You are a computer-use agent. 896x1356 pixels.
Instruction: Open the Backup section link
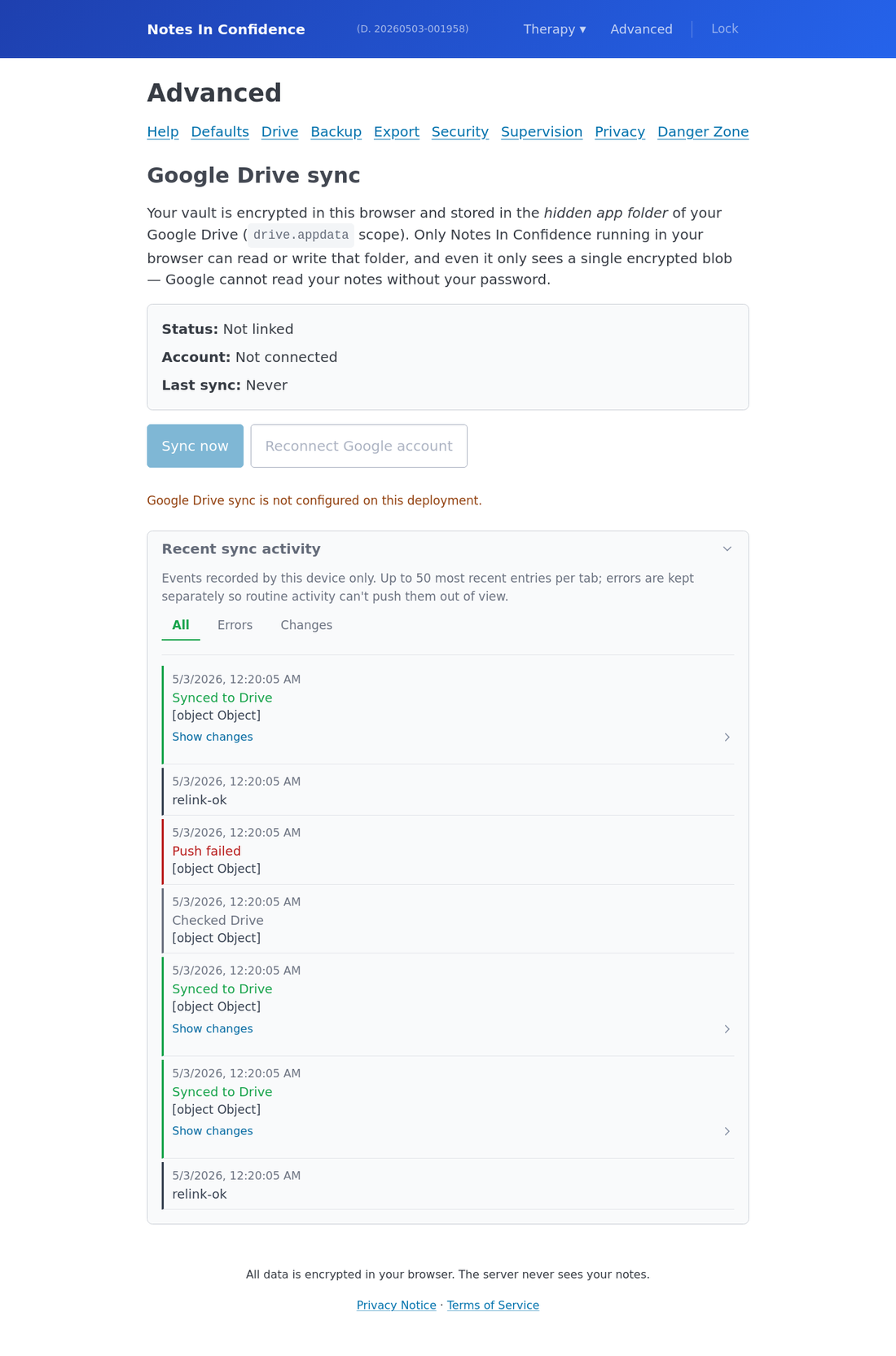click(x=336, y=132)
